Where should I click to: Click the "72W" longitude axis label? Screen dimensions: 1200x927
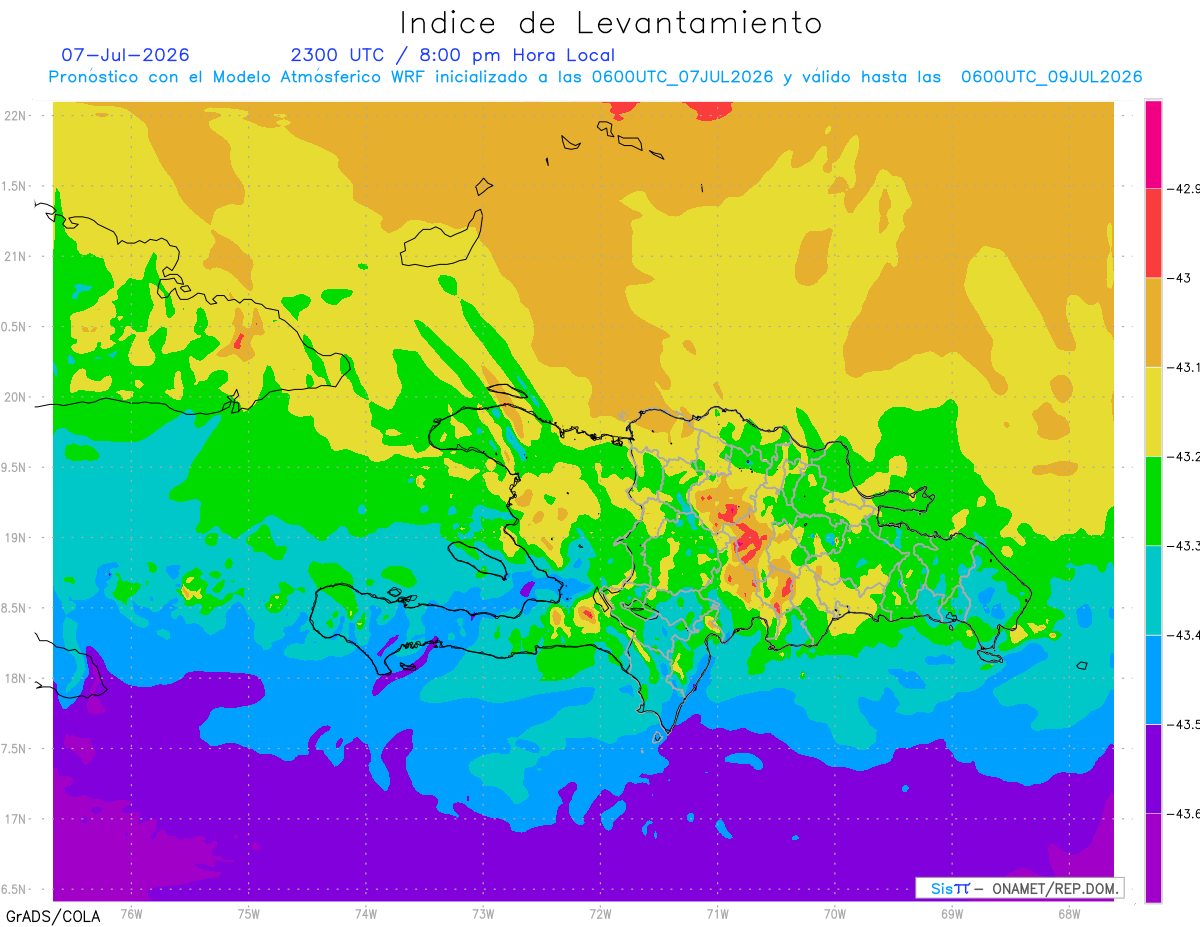tap(600, 913)
